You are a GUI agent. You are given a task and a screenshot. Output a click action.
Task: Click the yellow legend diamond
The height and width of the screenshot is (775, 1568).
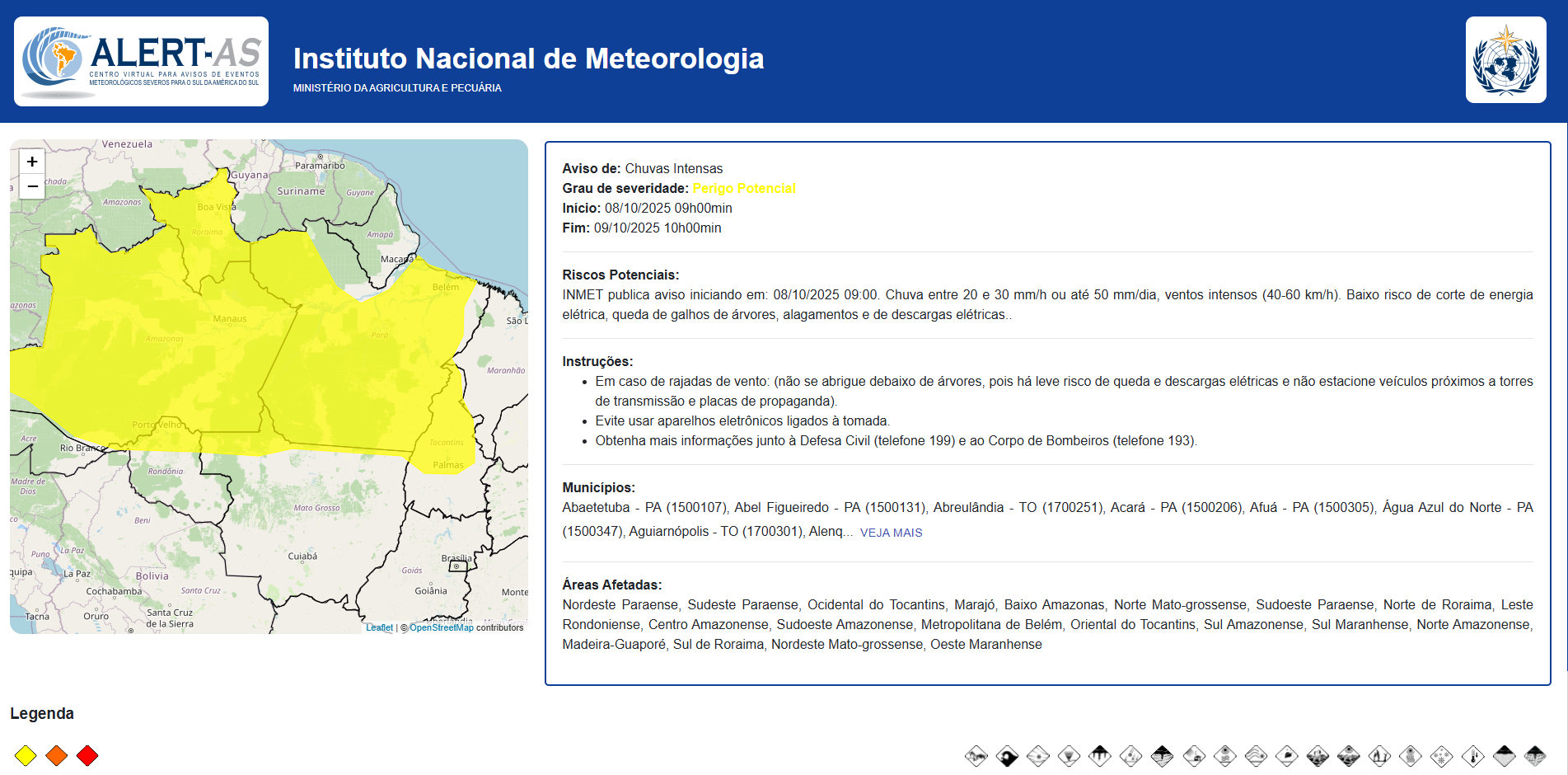[x=26, y=755]
